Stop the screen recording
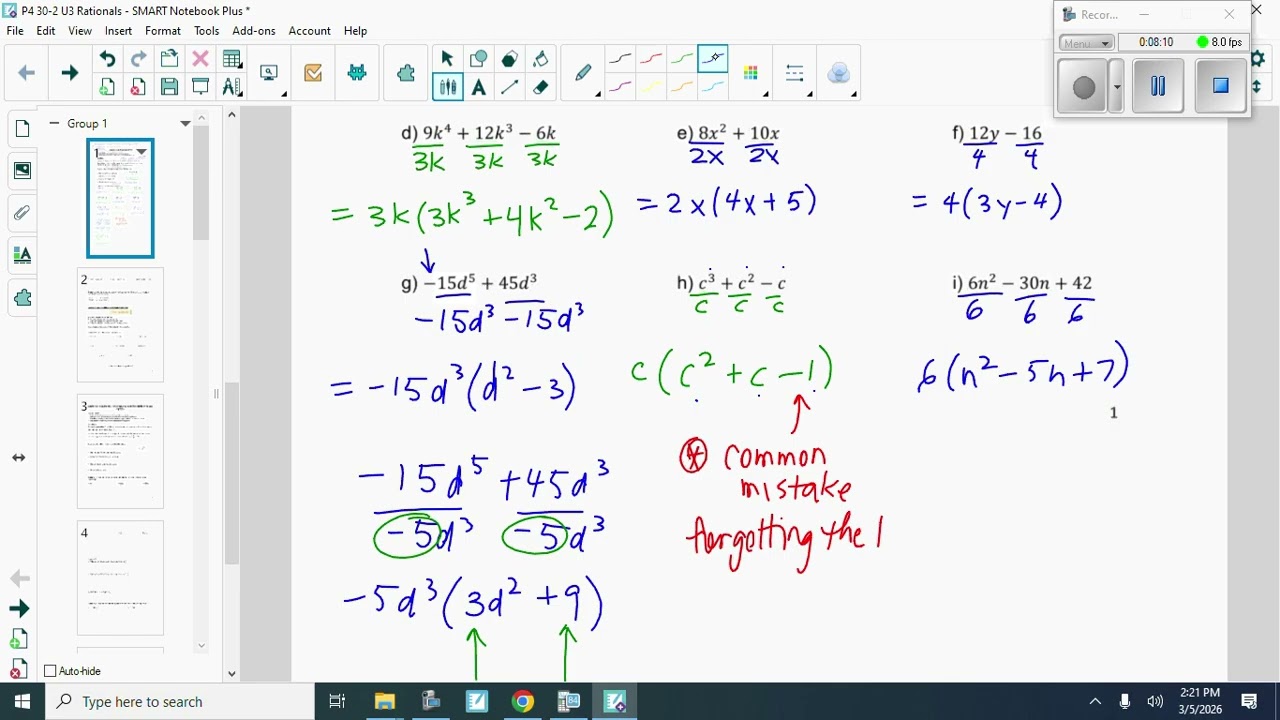 point(1220,86)
